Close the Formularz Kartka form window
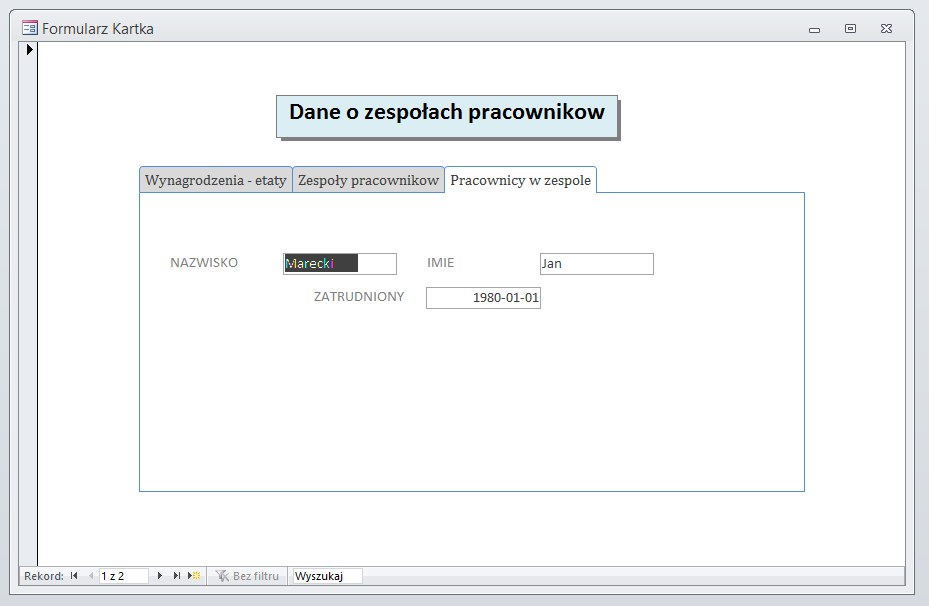This screenshot has width=929, height=606. 886,29
